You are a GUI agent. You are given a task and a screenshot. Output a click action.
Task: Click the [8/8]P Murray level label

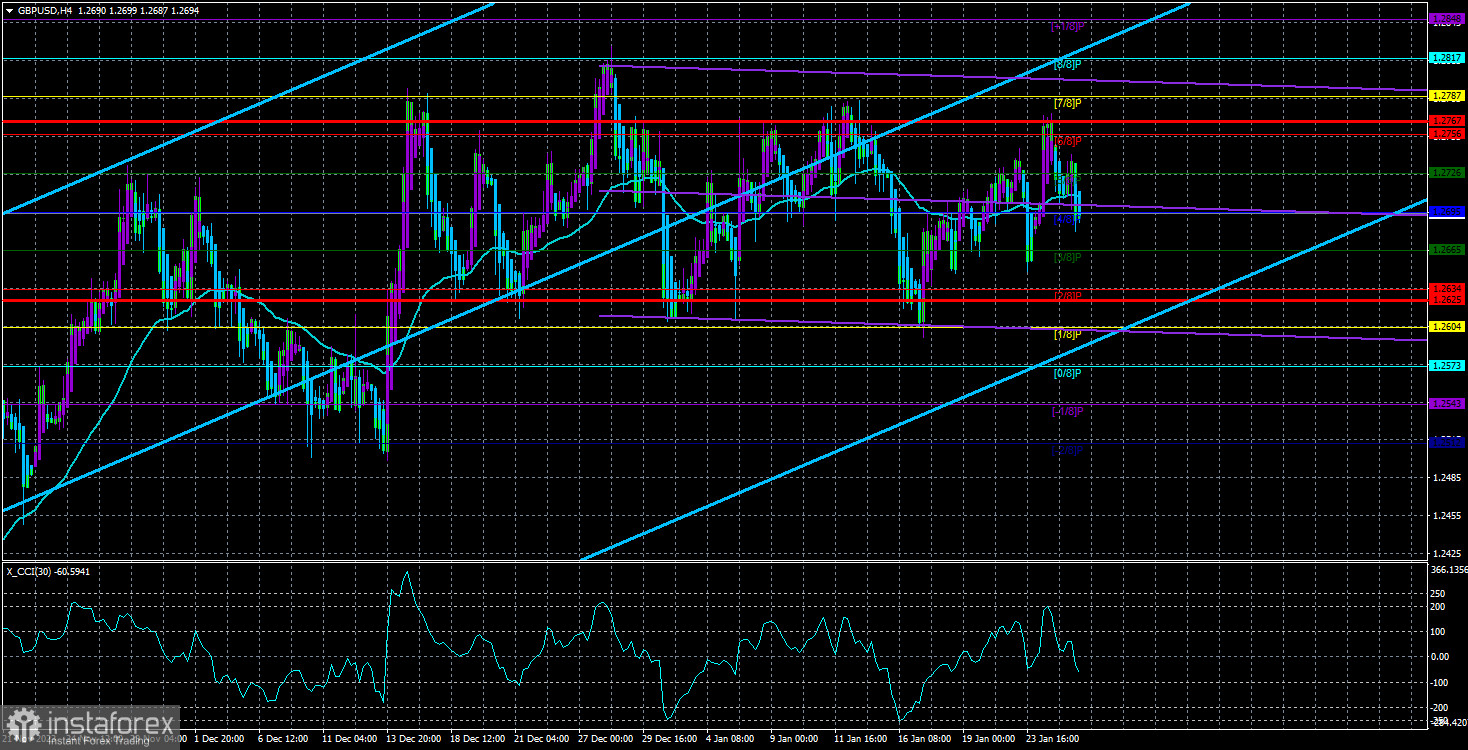point(1068,65)
